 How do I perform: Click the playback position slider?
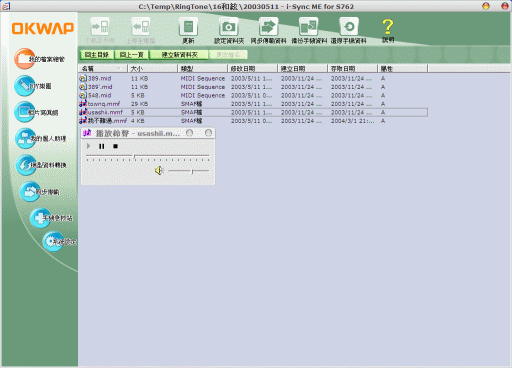[x=147, y=156]
